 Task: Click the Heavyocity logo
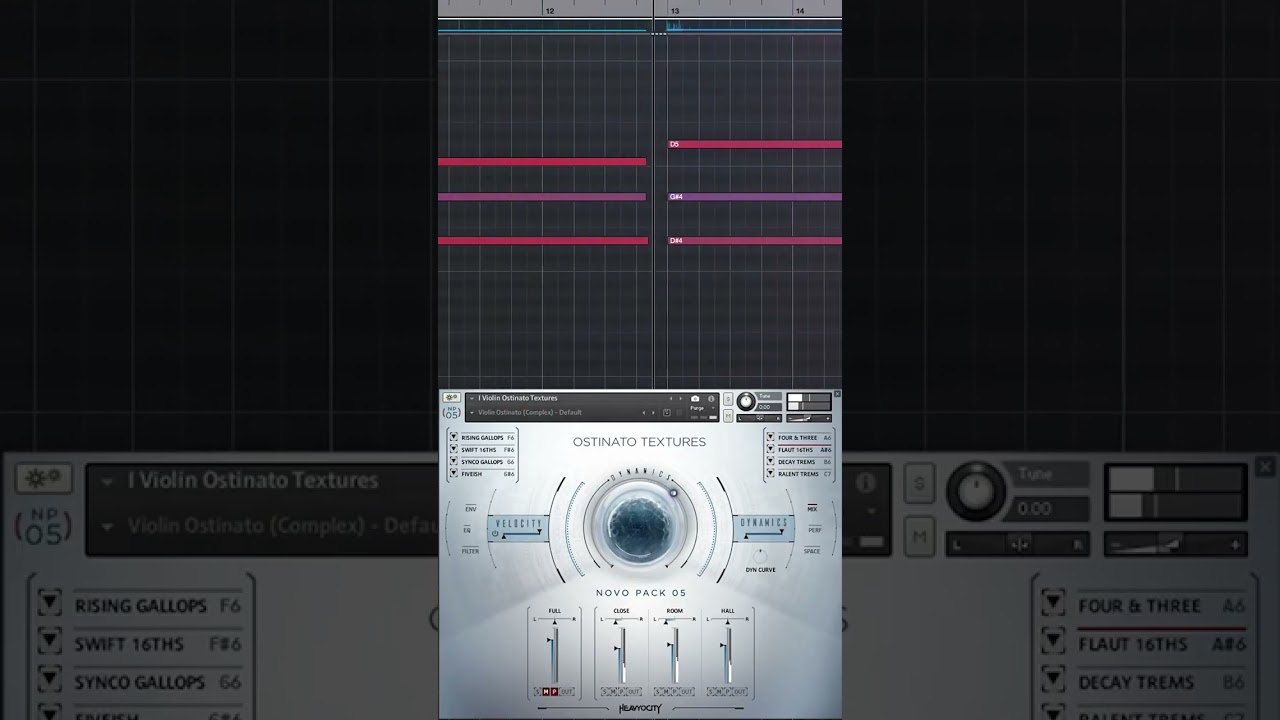(640, 709)
